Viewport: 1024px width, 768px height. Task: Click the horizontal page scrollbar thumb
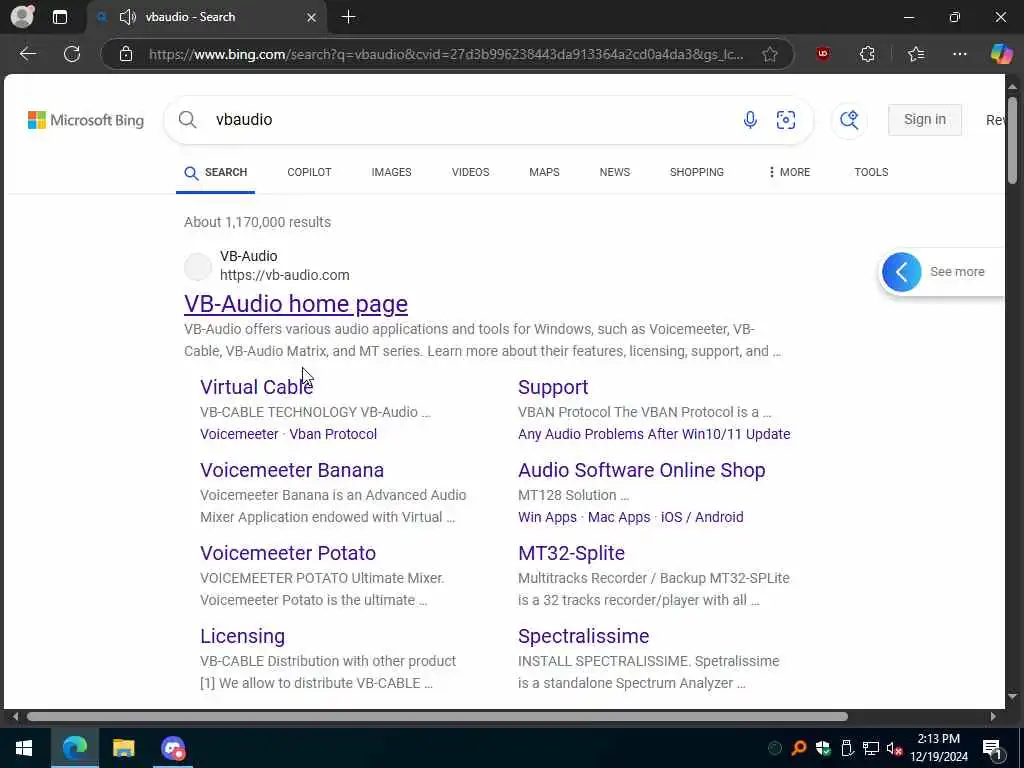coord(437,716)
